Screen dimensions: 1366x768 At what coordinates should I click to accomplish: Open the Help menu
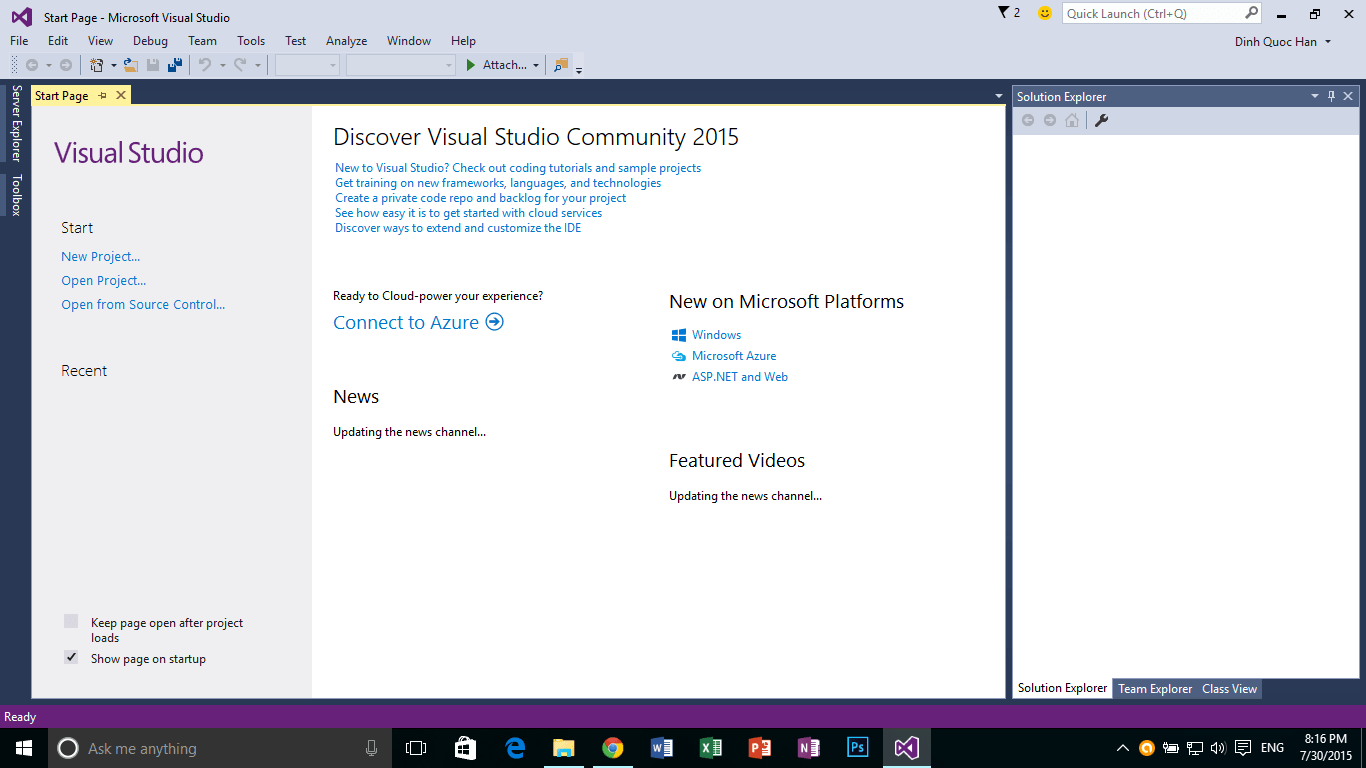coord(463,41)
